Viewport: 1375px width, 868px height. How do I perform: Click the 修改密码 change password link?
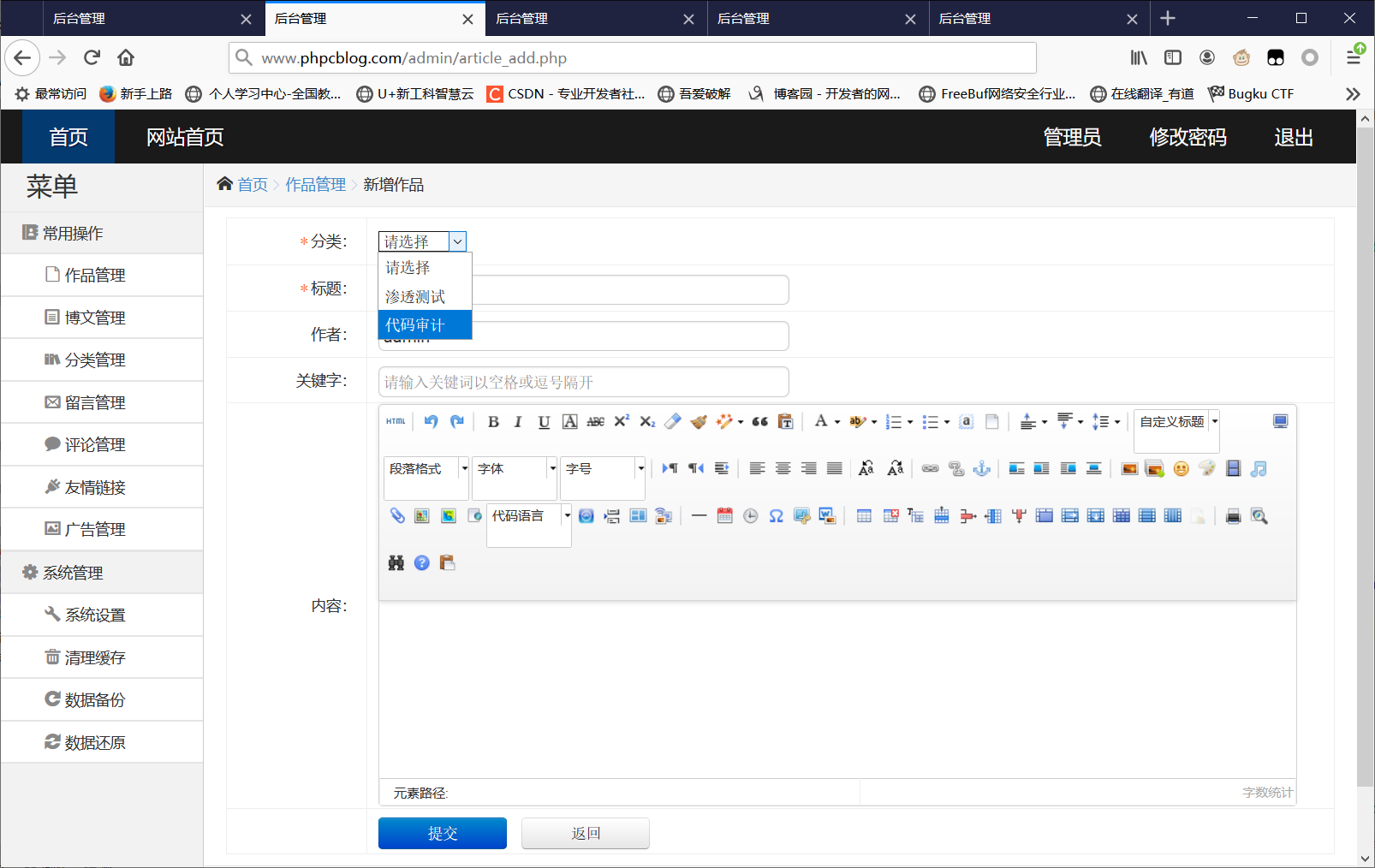[1187, 137]
